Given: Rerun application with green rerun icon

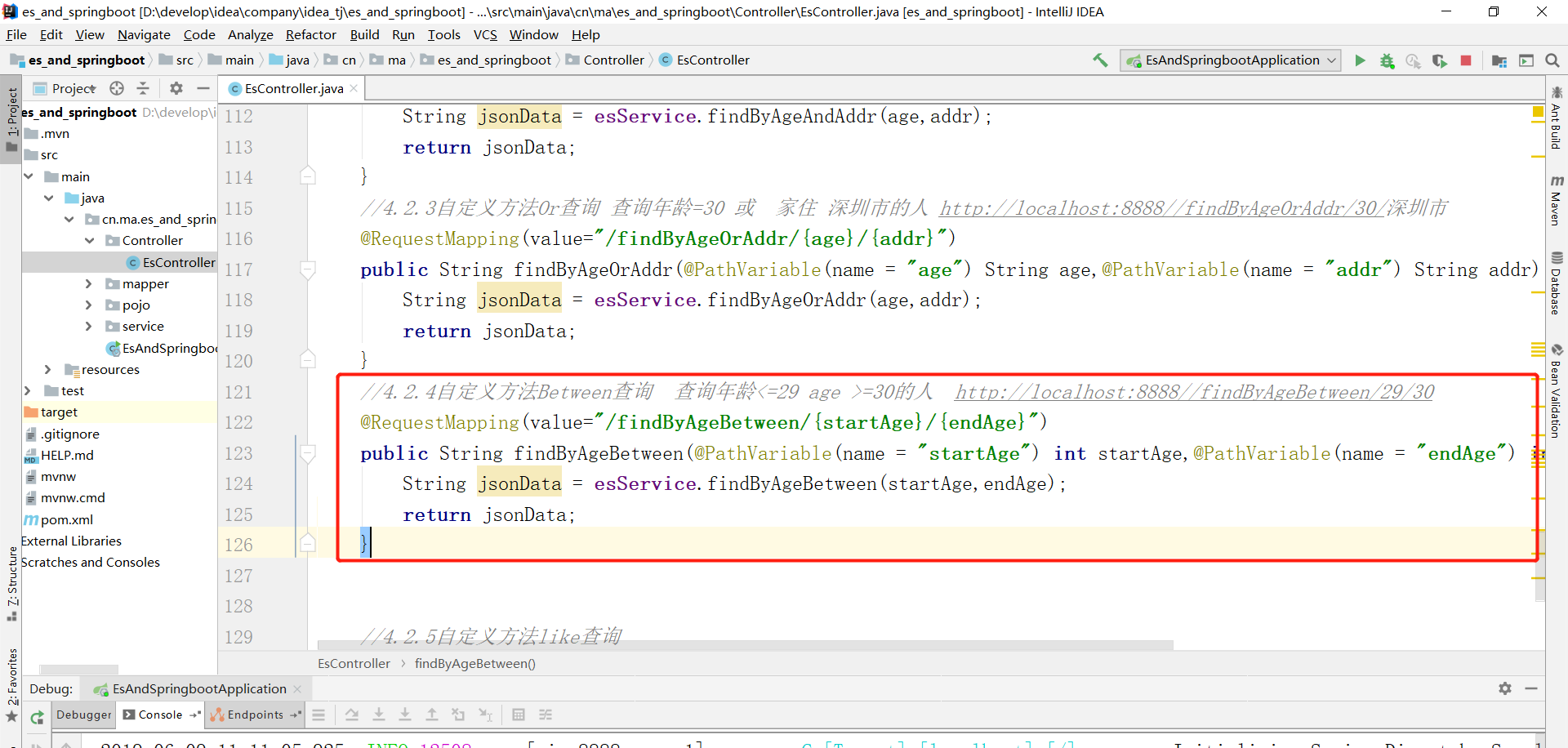Looking at the screenshot, I should click(x=37, y=718).
